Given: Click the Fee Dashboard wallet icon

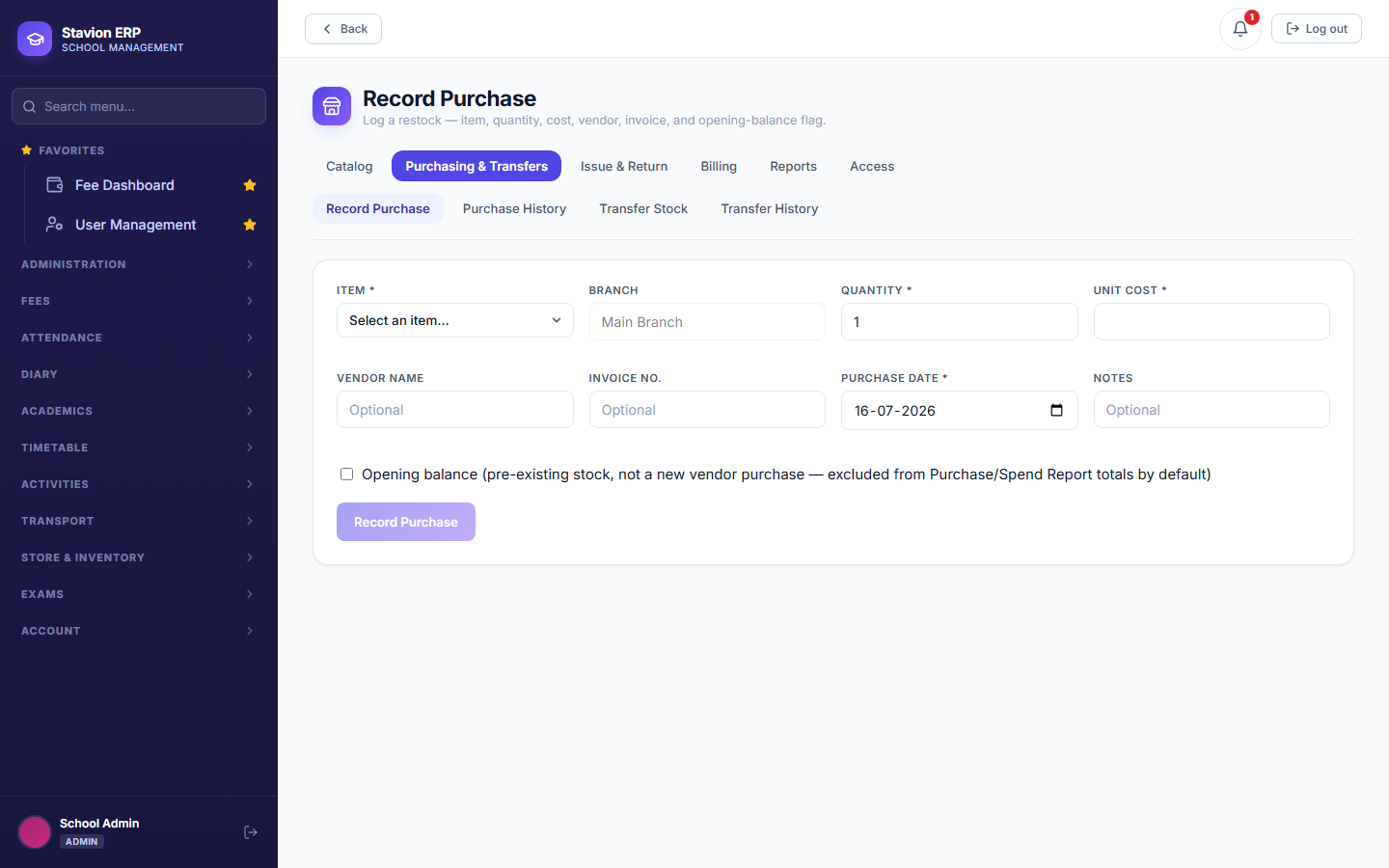Looking at the screenshot, I should tap(55, 184).
